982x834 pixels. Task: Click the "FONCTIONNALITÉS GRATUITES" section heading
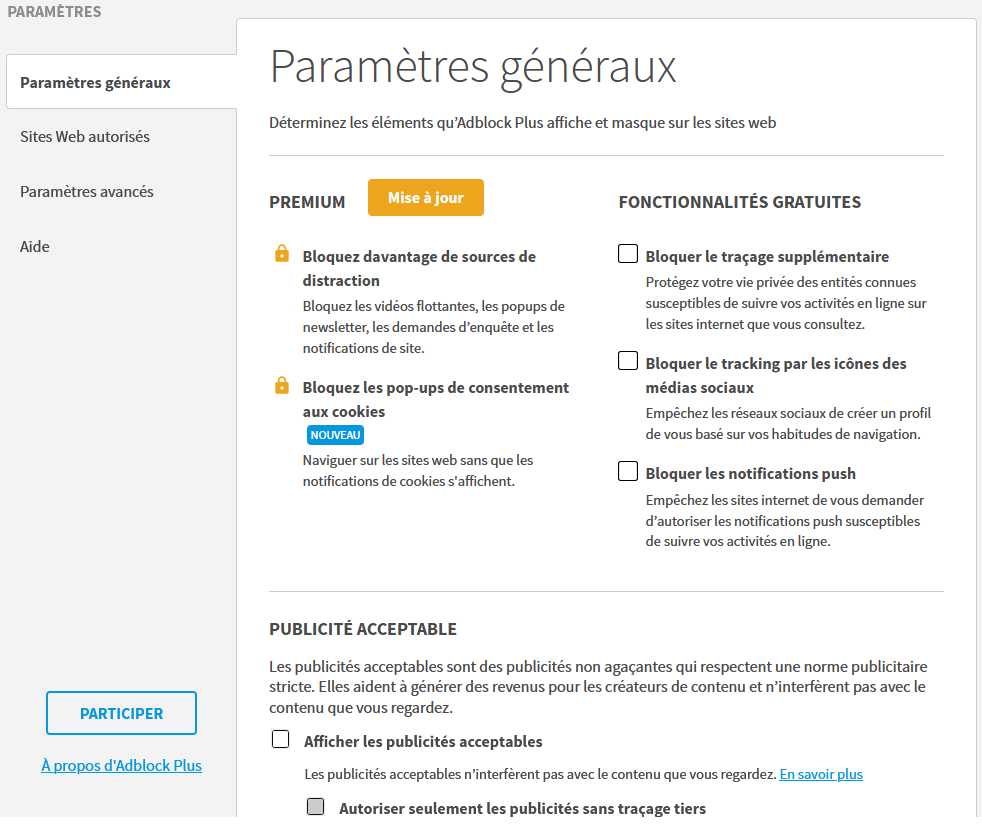pos(739,201)
